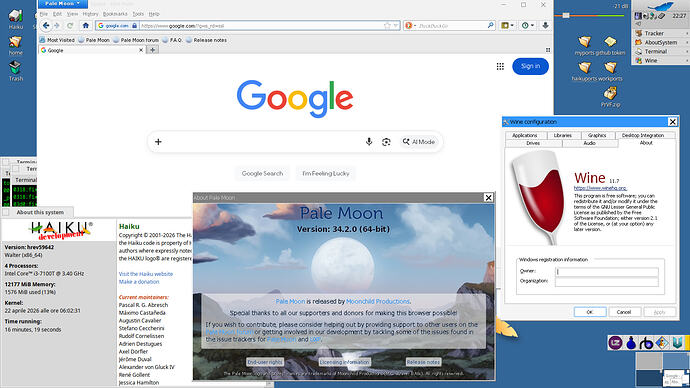This screenshot has width=690, height=388.
Task: Open the workports folder on desktop
Action: tap(610, 71)
